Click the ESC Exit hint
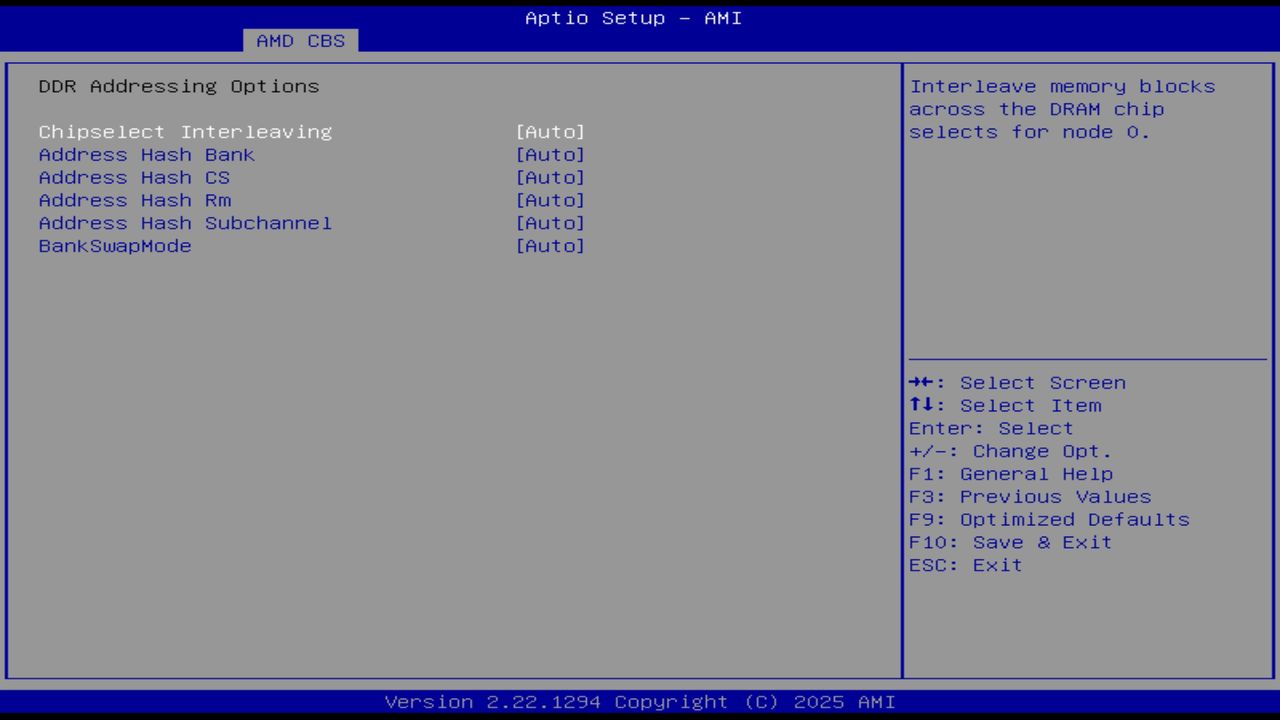This screenshot has height=720, width=1280. tap(965, 564)
